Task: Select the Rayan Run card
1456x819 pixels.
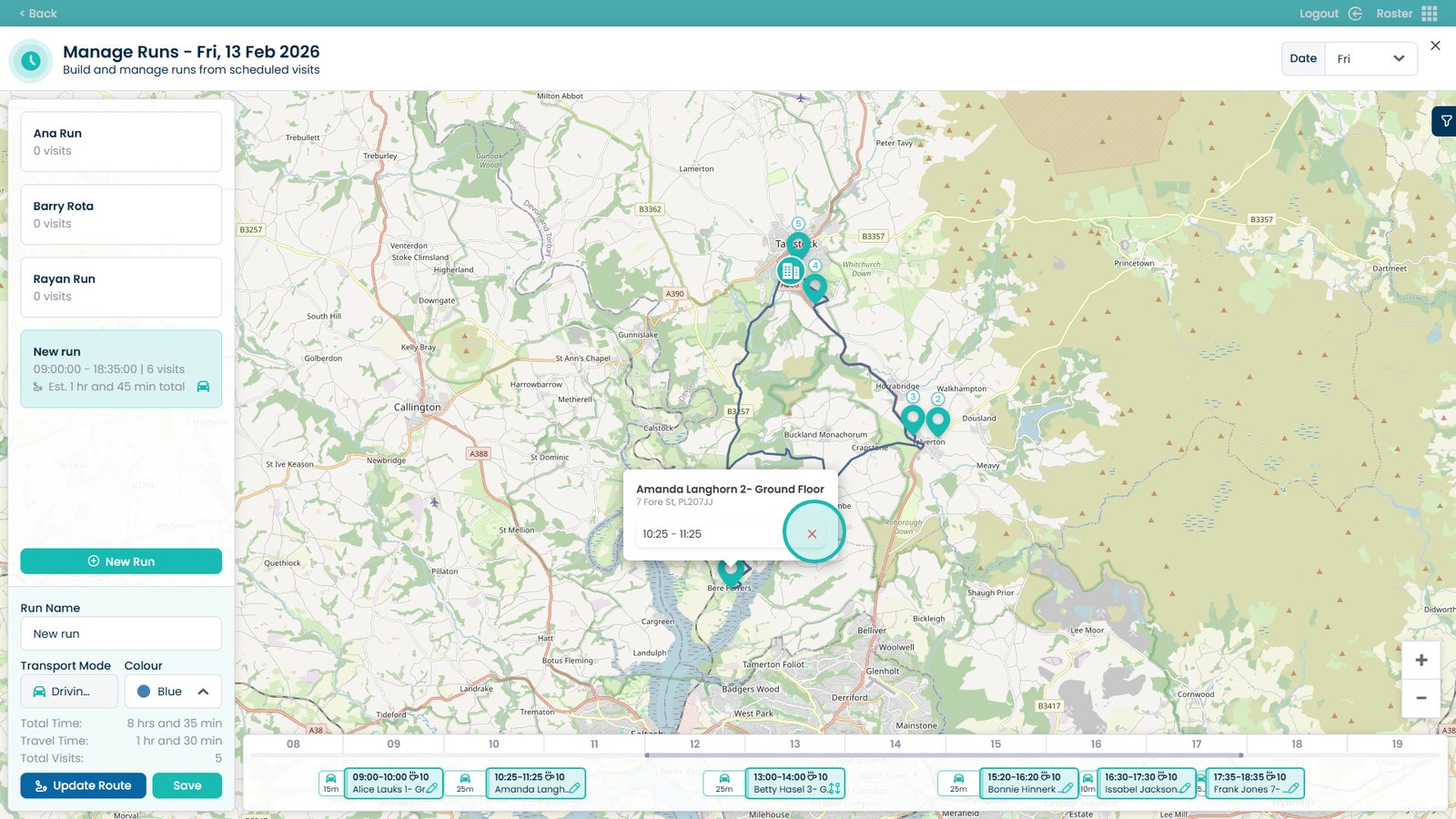Action: point(121,288)
